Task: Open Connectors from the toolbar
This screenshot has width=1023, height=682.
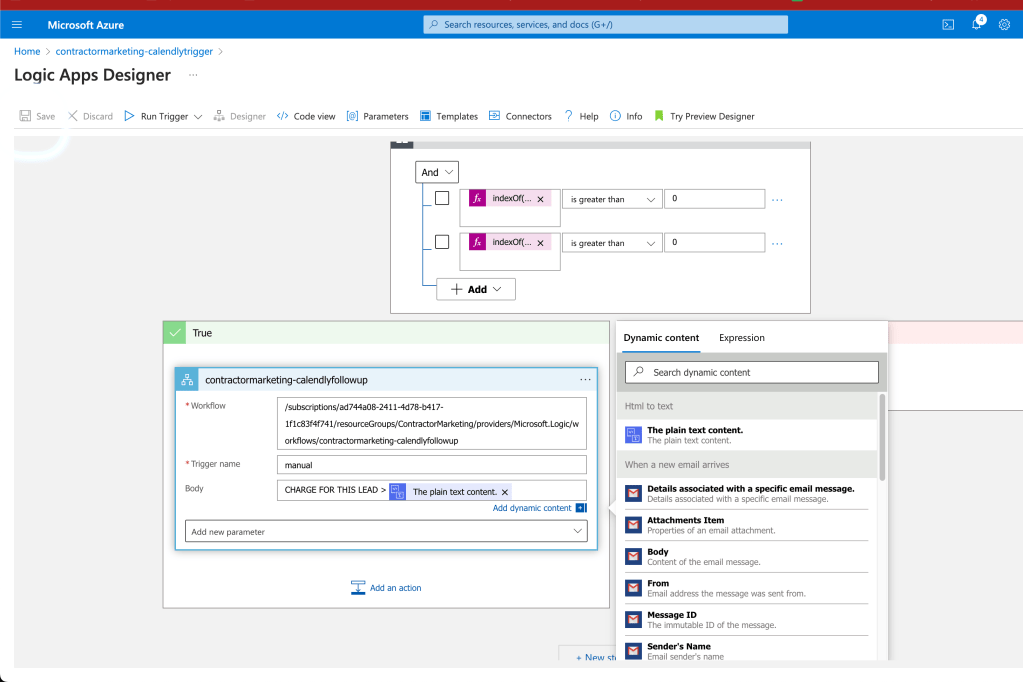Action: pos(520,116)
